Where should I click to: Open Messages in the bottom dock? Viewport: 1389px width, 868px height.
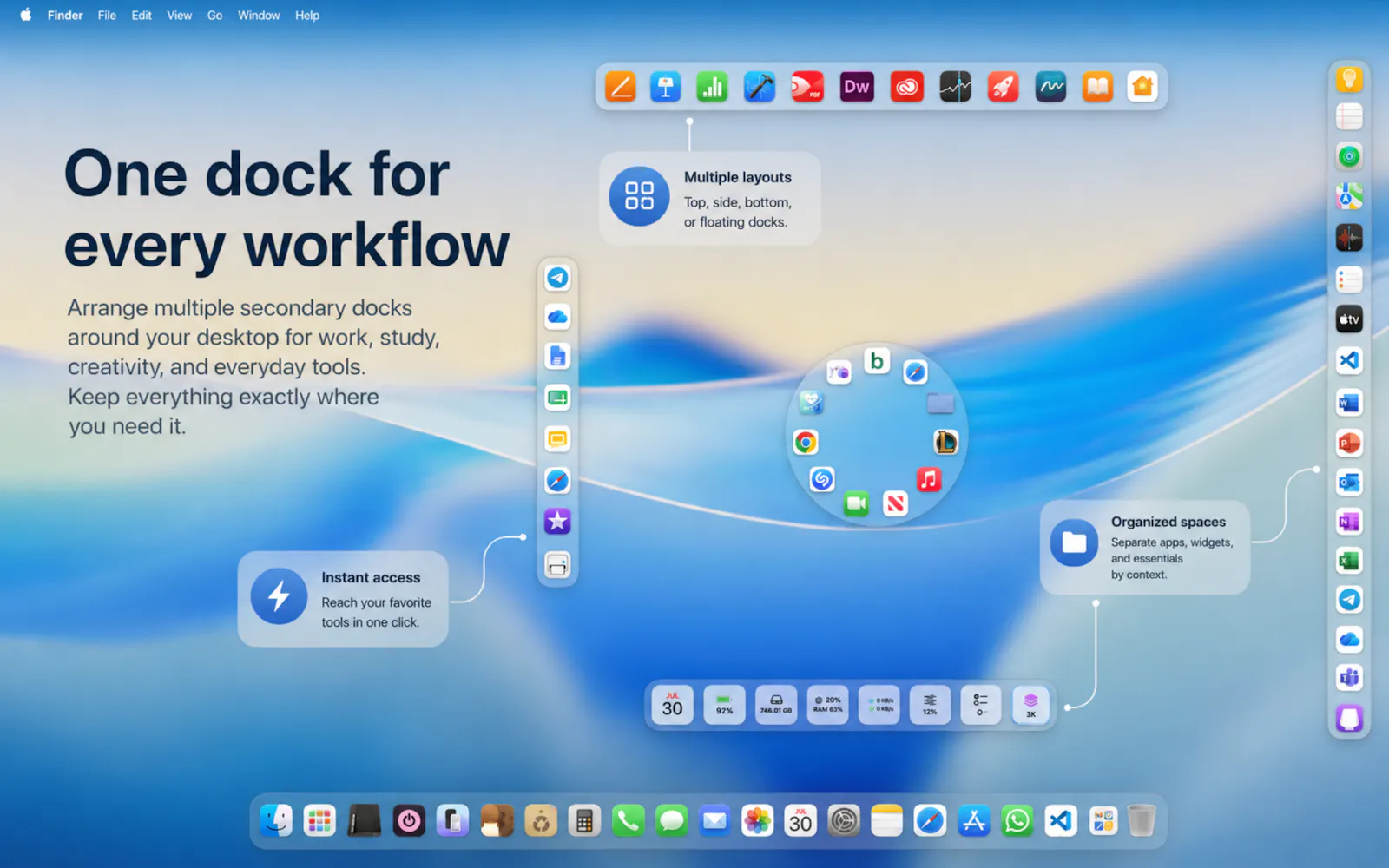671,820
